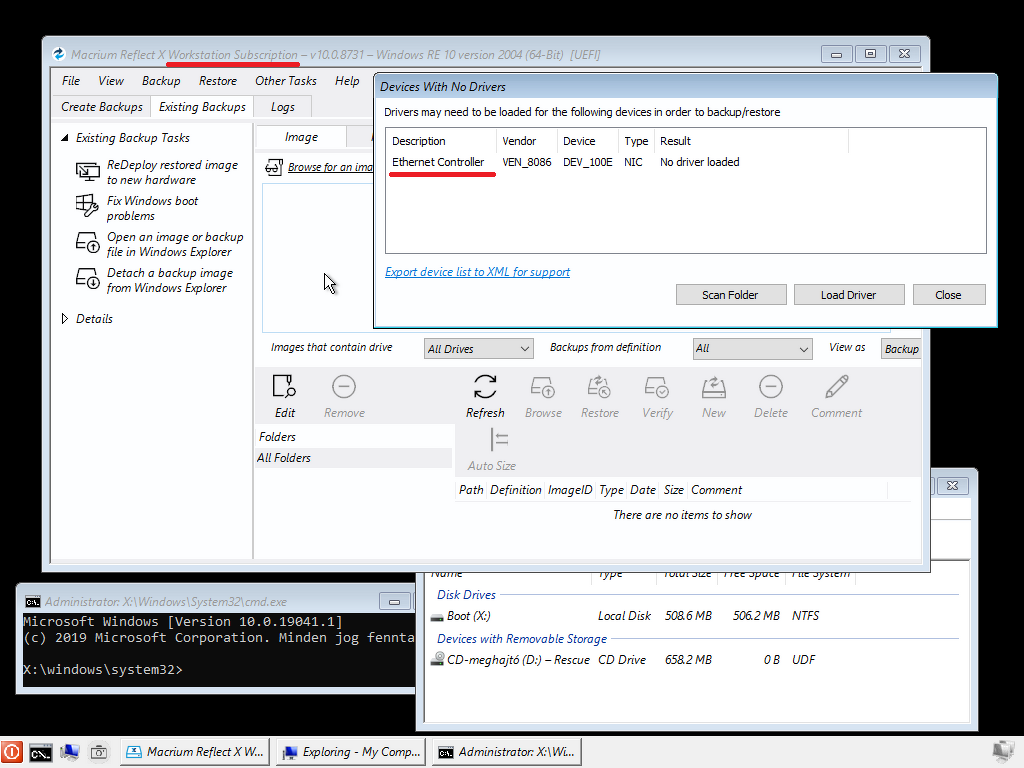Minimize the cmd.exe window
The width and height of the screenshot is (1024, 768).
pos(394,601)
